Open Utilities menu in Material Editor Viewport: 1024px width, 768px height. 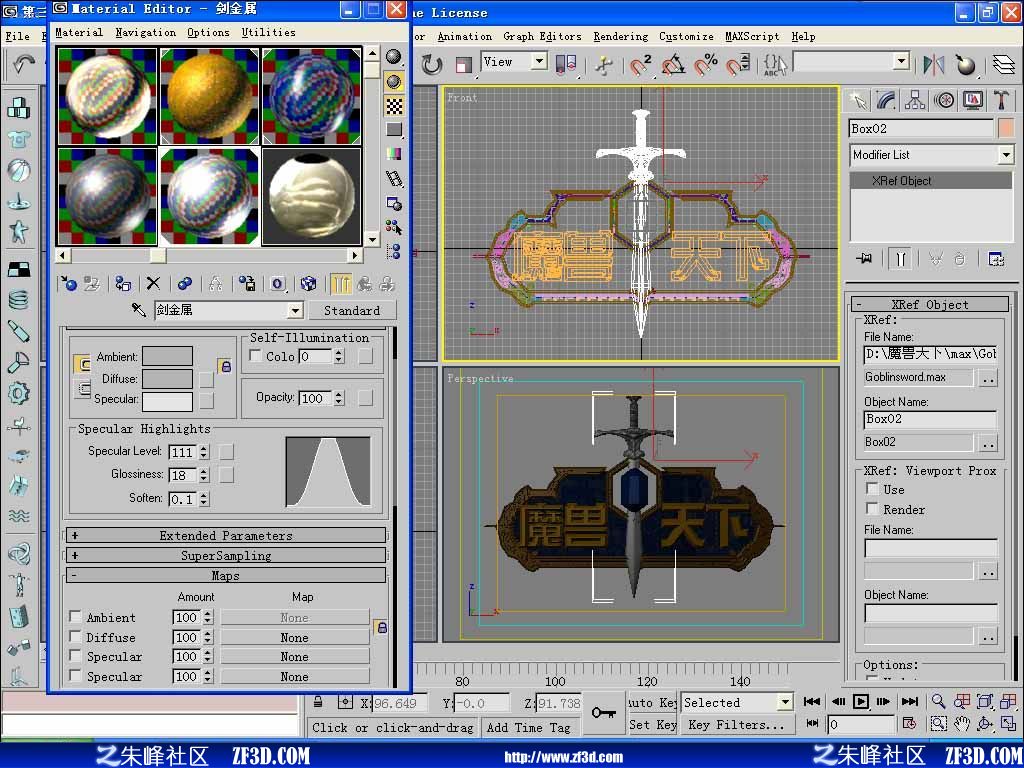click(x=268, y=32)
